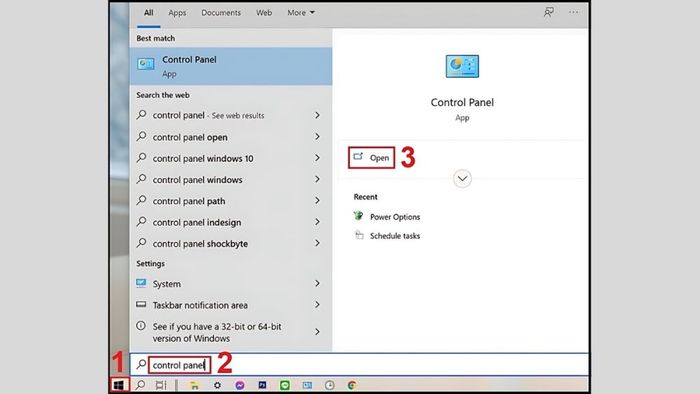This screenshot has width=700, height=394.
Task: Open Power Options from Recent
Action: [x=395, y=217]
